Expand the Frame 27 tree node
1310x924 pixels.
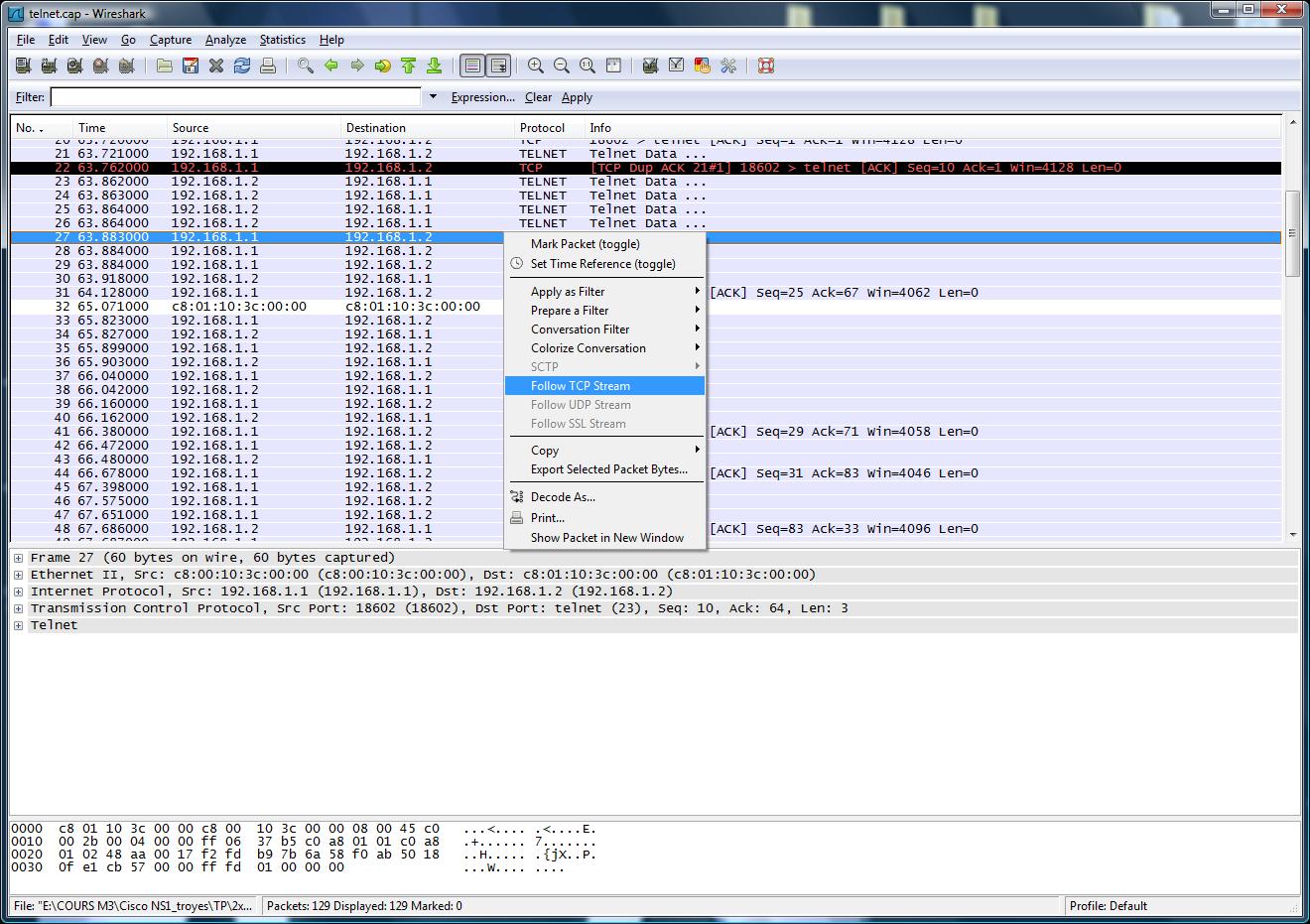click(18, 558)
